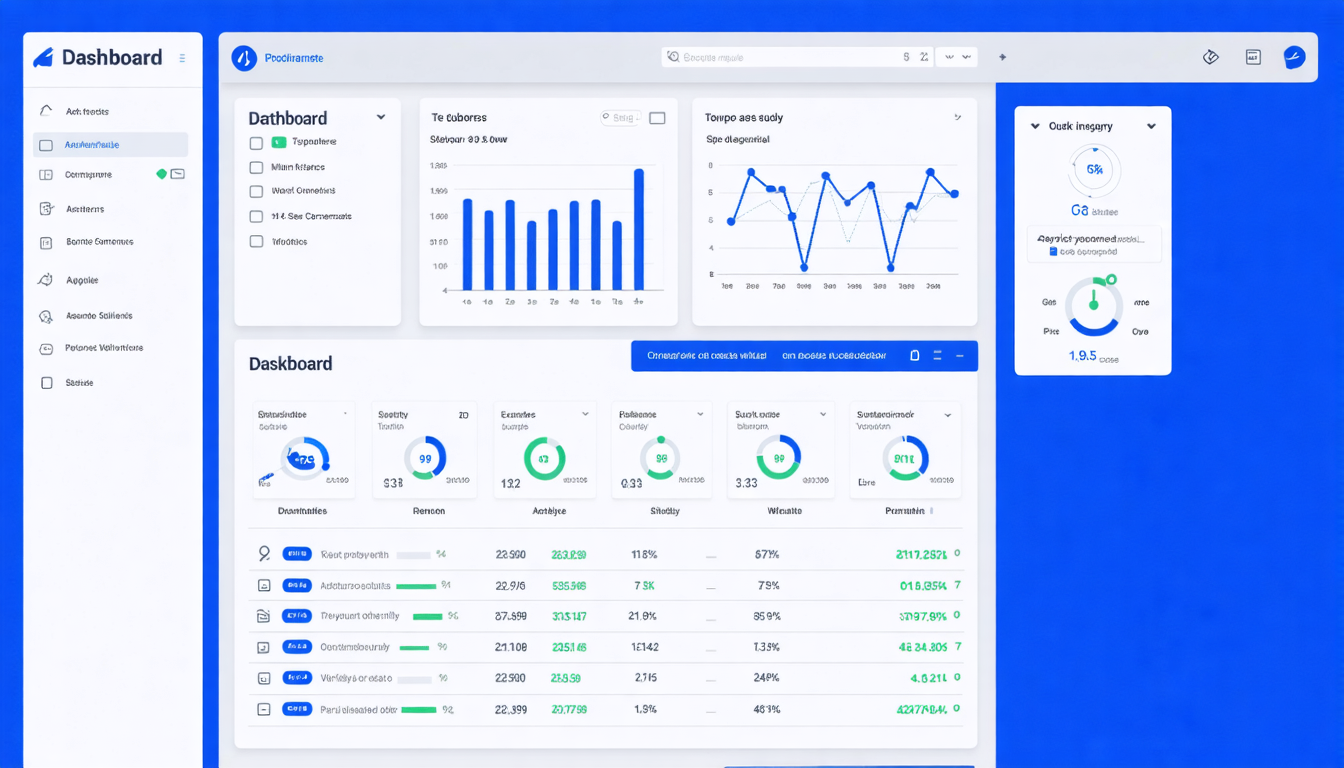1344x768 pixels.
Task: Toggle the square checkbox in the 24% table row
Action: point(264,678)
